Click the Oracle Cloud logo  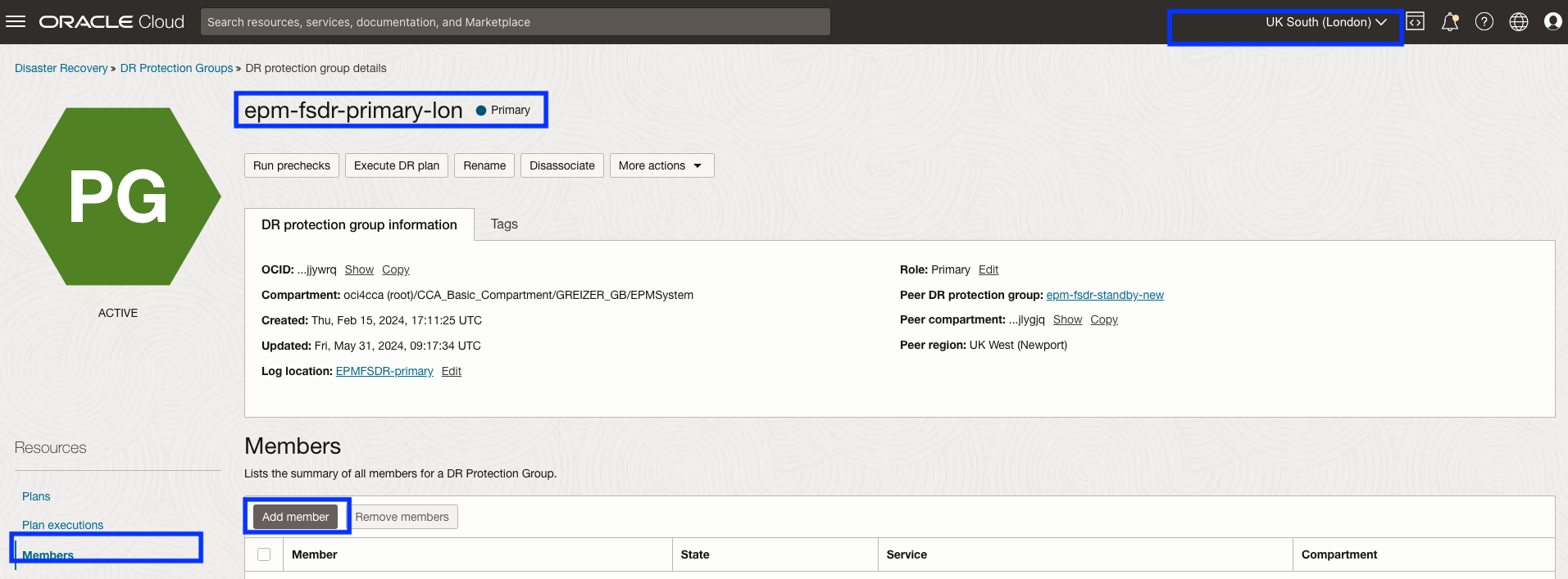coord(112,22)
